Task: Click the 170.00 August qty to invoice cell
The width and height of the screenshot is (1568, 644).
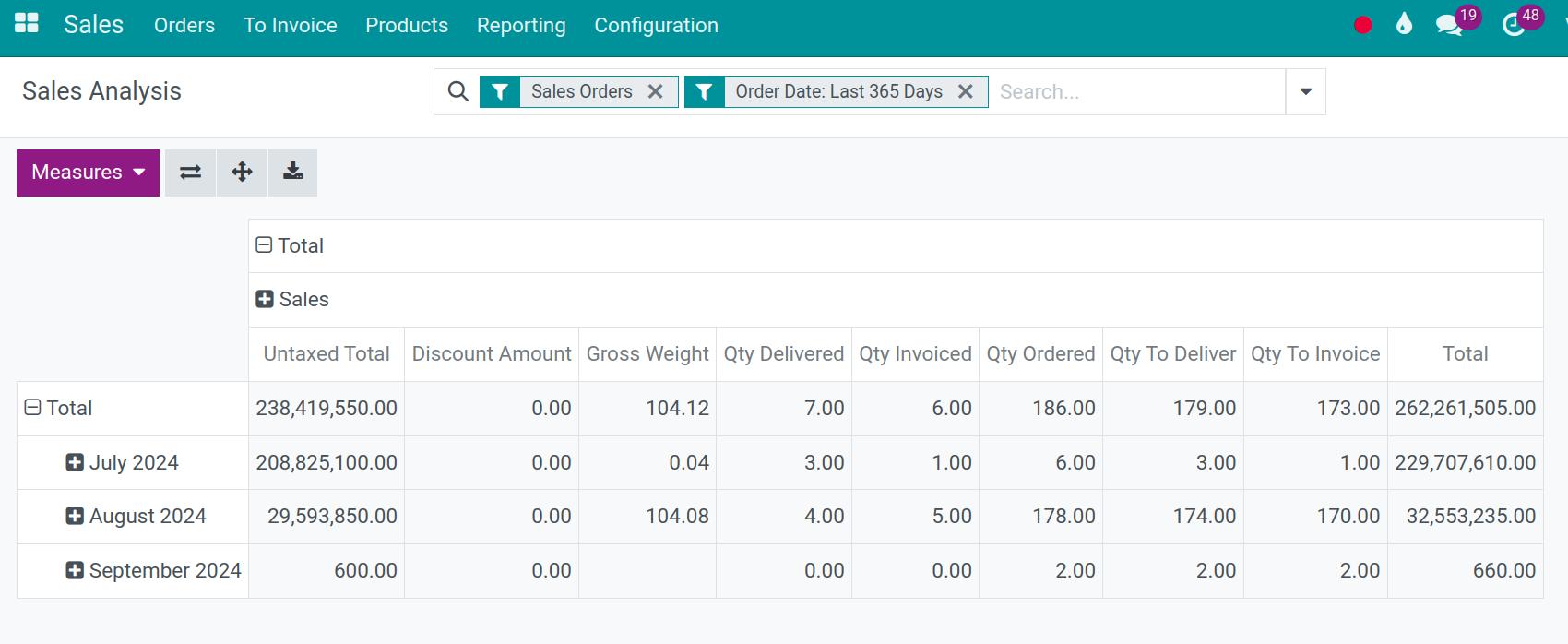Action: [x=1315, y=516]
